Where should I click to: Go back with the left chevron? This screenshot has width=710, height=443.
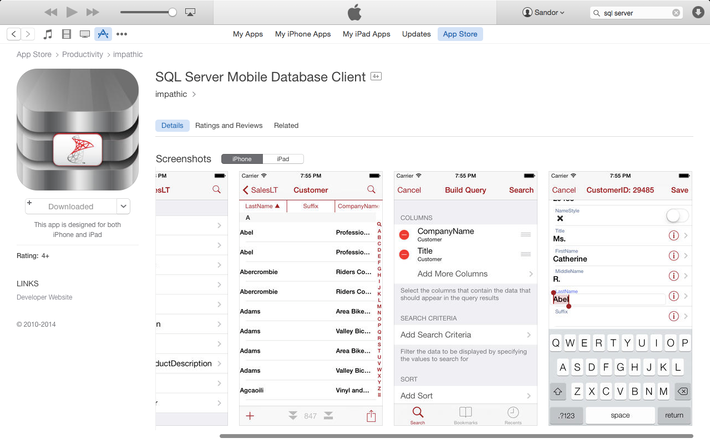14,34
